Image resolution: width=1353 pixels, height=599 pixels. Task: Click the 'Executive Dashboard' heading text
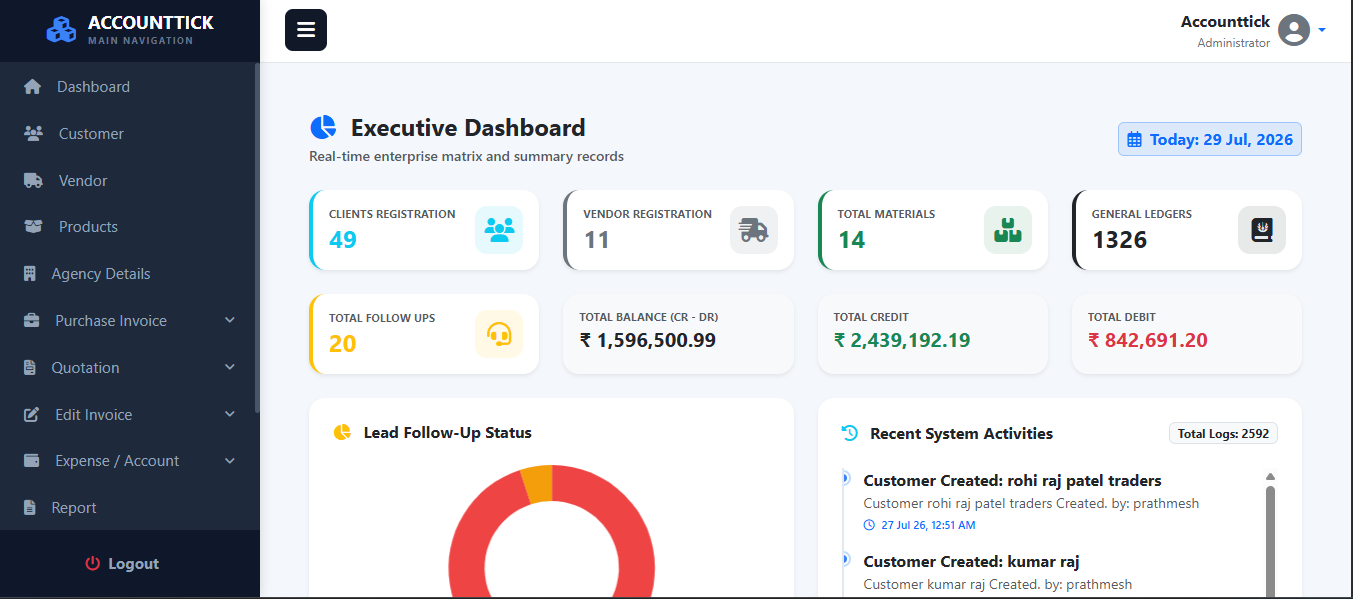coord(468,128)
